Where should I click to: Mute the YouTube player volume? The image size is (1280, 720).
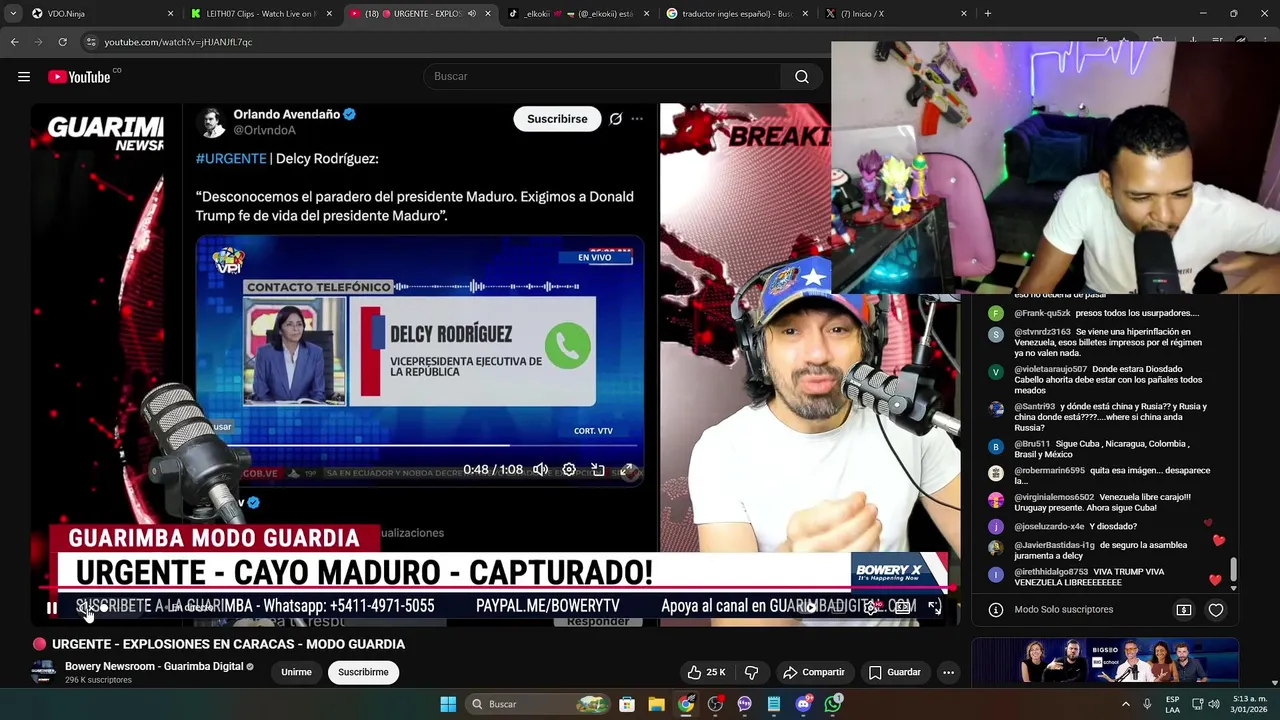(x=84, y=607)
